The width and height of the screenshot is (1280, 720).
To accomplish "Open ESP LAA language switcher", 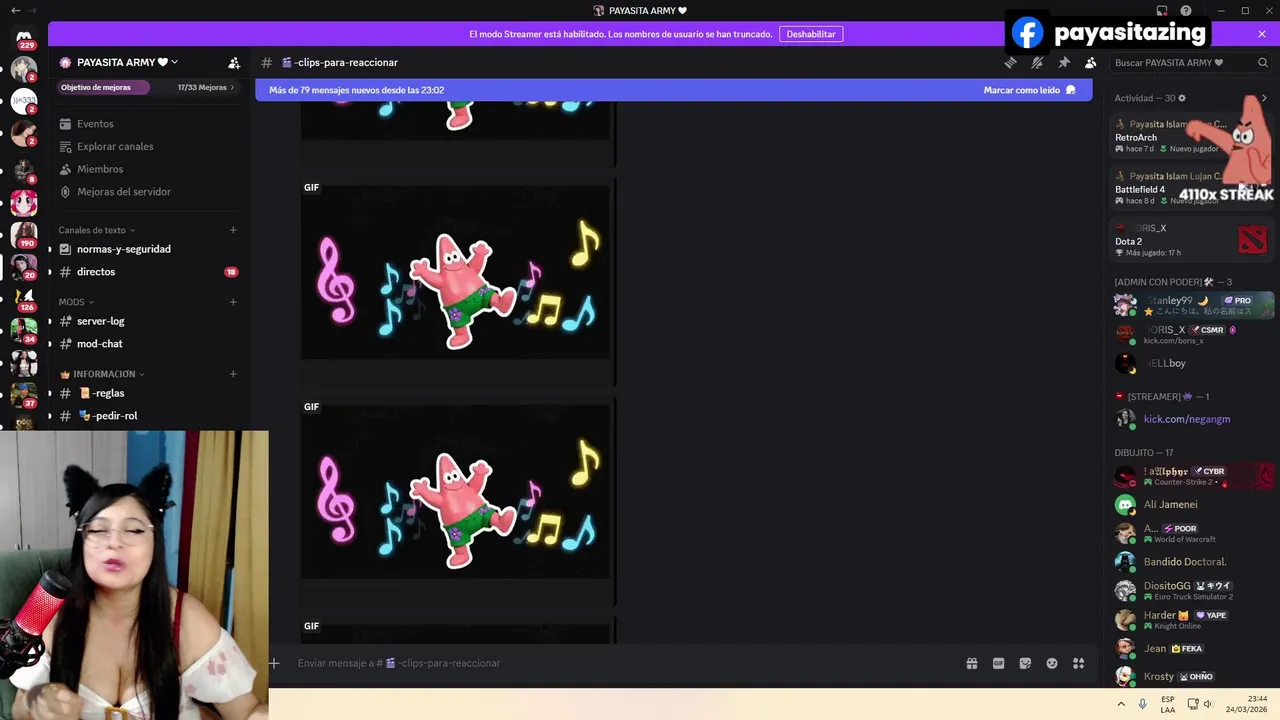I will (x=1168, y=704).
